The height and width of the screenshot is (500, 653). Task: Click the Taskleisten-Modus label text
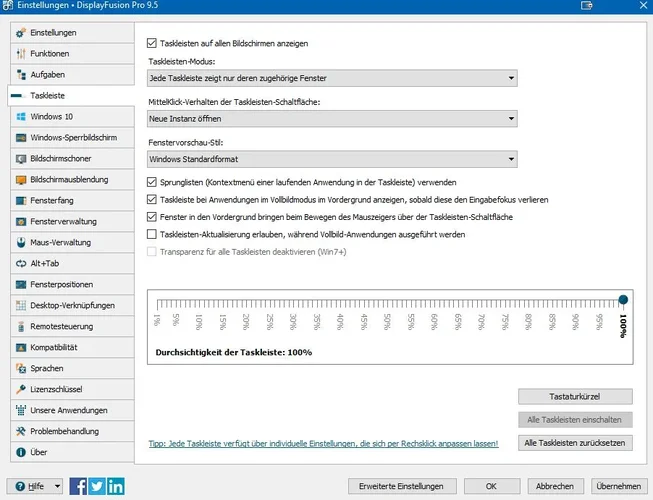point(182,62)
